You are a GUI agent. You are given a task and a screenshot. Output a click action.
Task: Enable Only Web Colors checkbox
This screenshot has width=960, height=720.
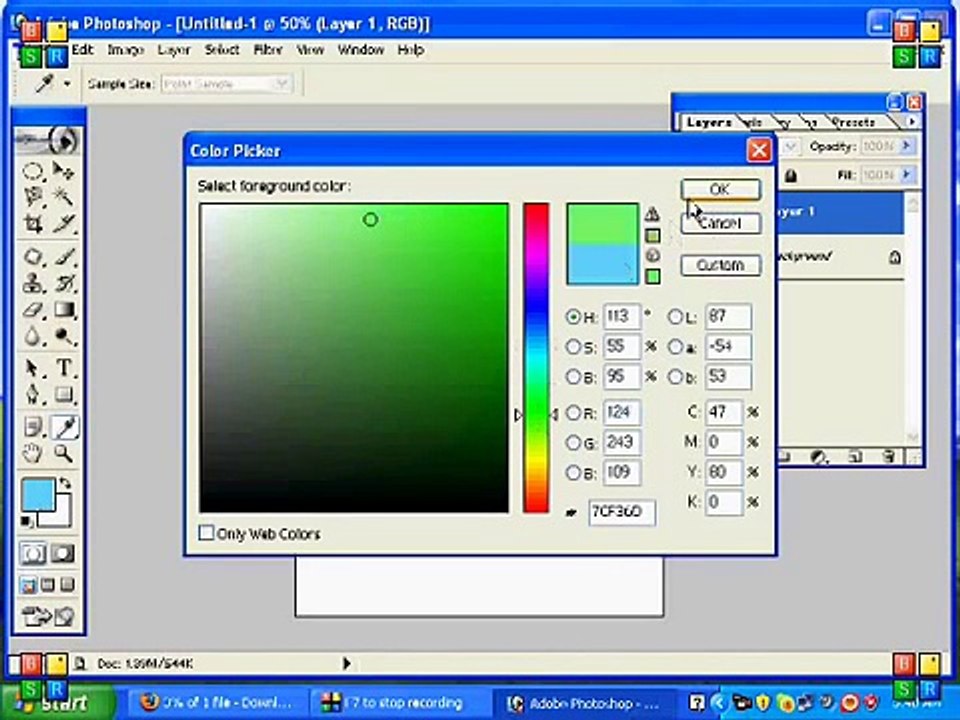pyautogui.click(x=206, y=533)
